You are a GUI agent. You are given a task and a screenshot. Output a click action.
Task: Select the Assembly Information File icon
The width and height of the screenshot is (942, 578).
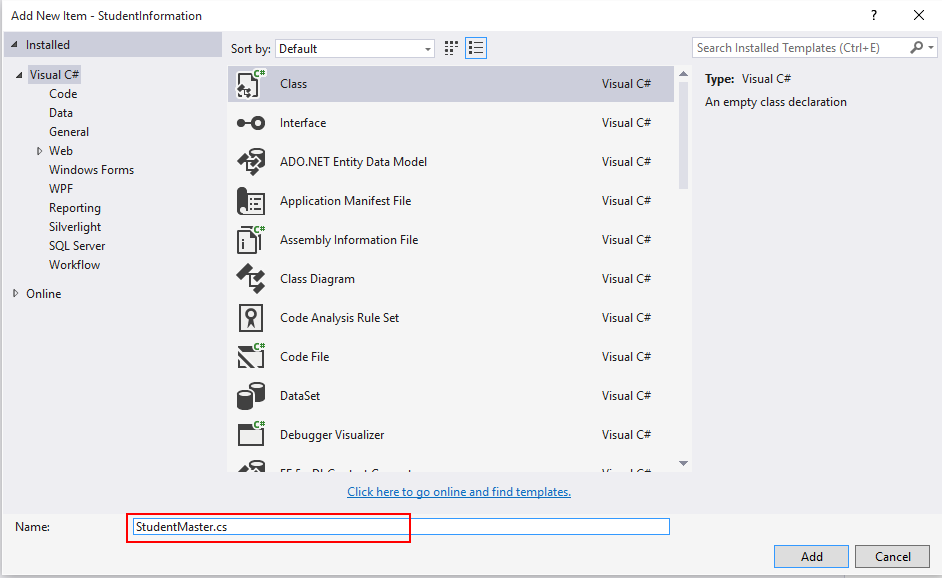(x=250, y=240)
